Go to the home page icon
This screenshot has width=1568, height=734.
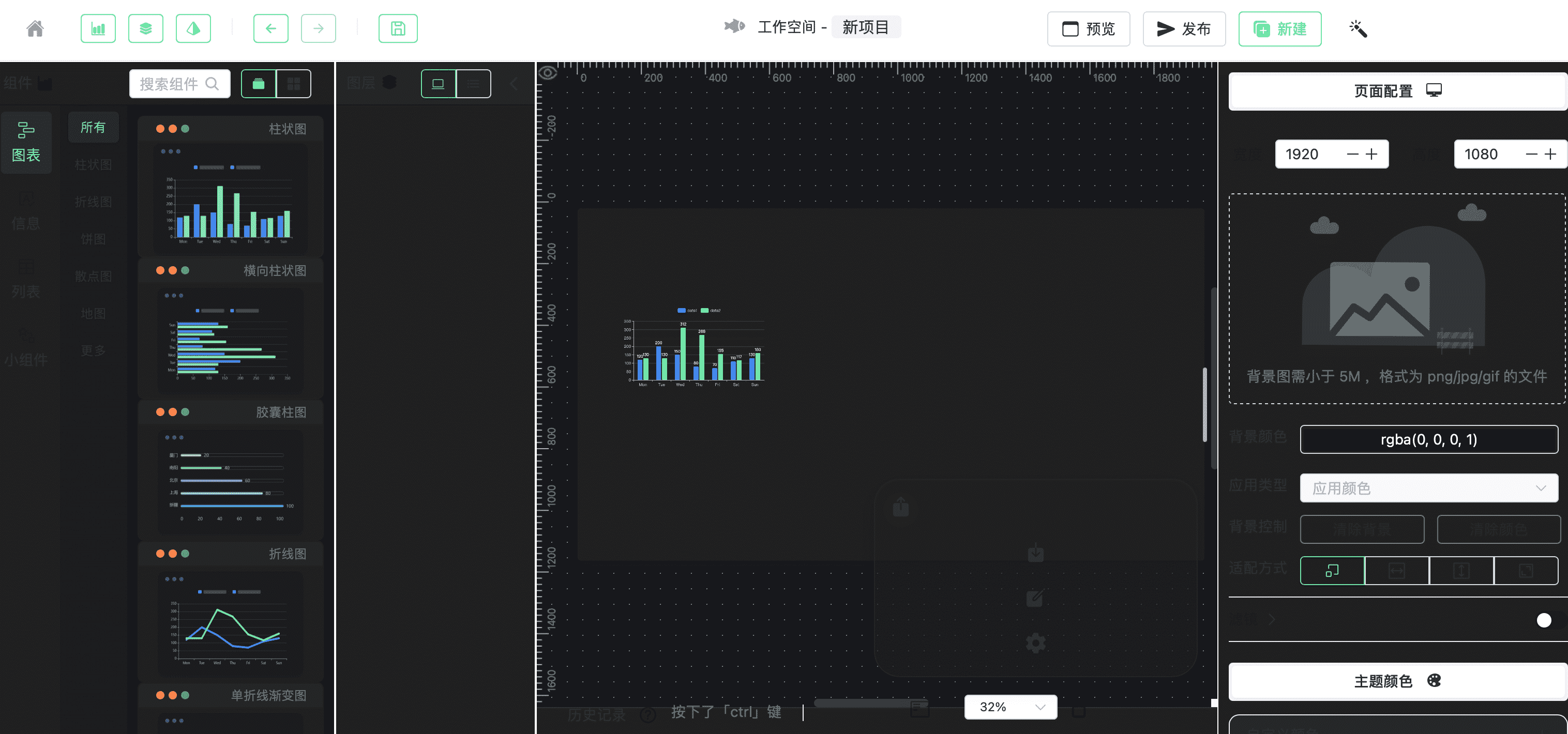point(35,28)
